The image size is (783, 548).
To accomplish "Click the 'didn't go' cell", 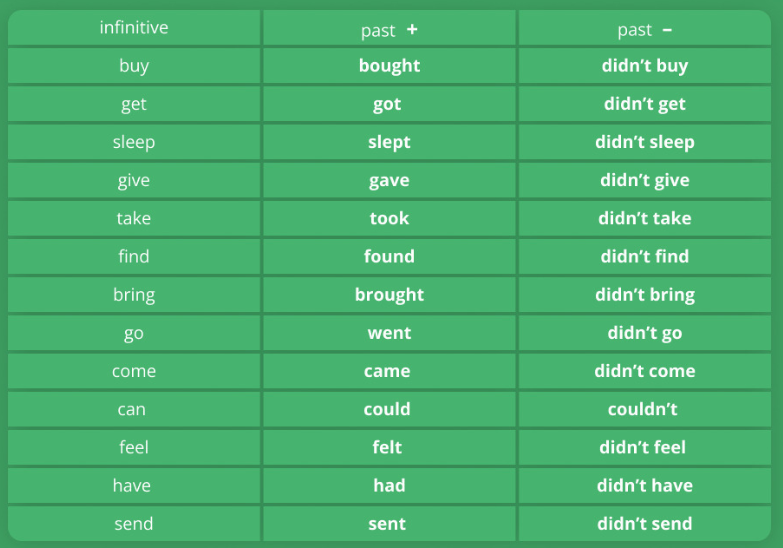I will click(645, 333).
